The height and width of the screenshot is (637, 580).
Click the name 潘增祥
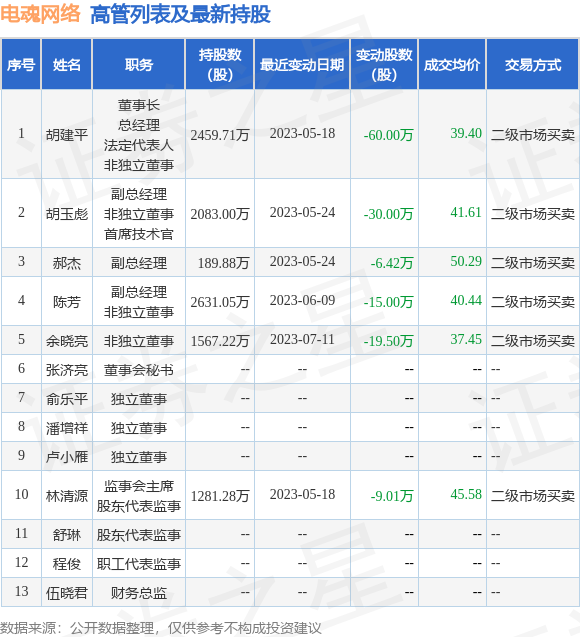pyautogui.click(x=67, y=428)
